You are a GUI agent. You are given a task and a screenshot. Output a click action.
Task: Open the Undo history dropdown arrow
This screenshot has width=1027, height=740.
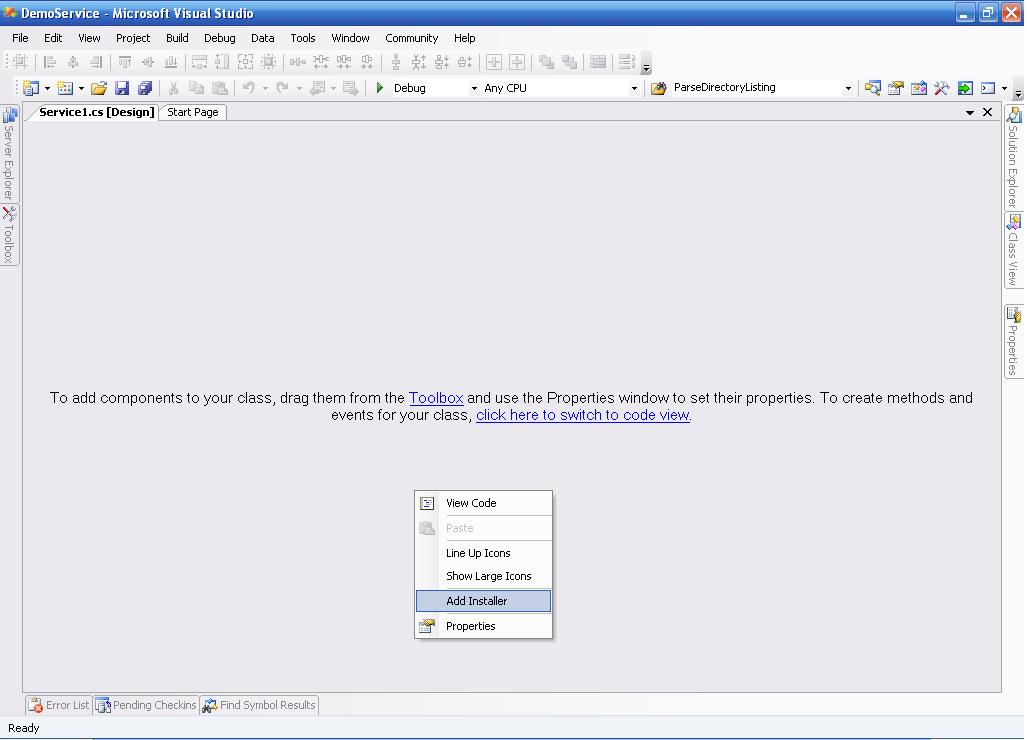265,88
